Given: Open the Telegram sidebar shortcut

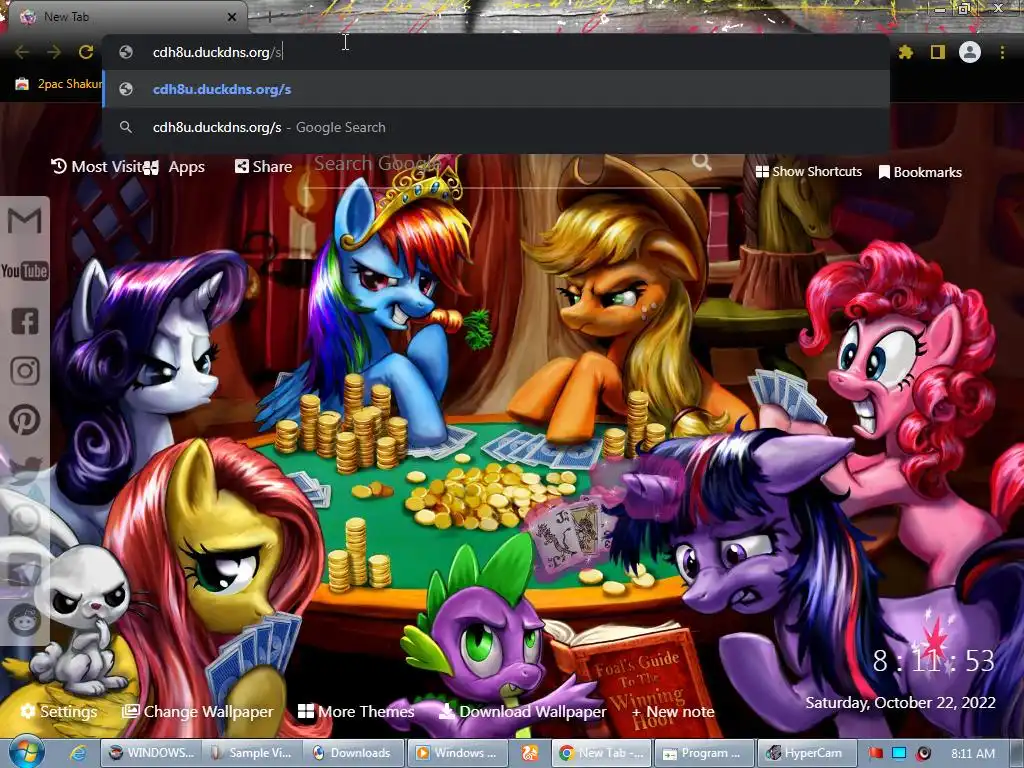Looking at the screenshot, I should (x=25, y=569).
